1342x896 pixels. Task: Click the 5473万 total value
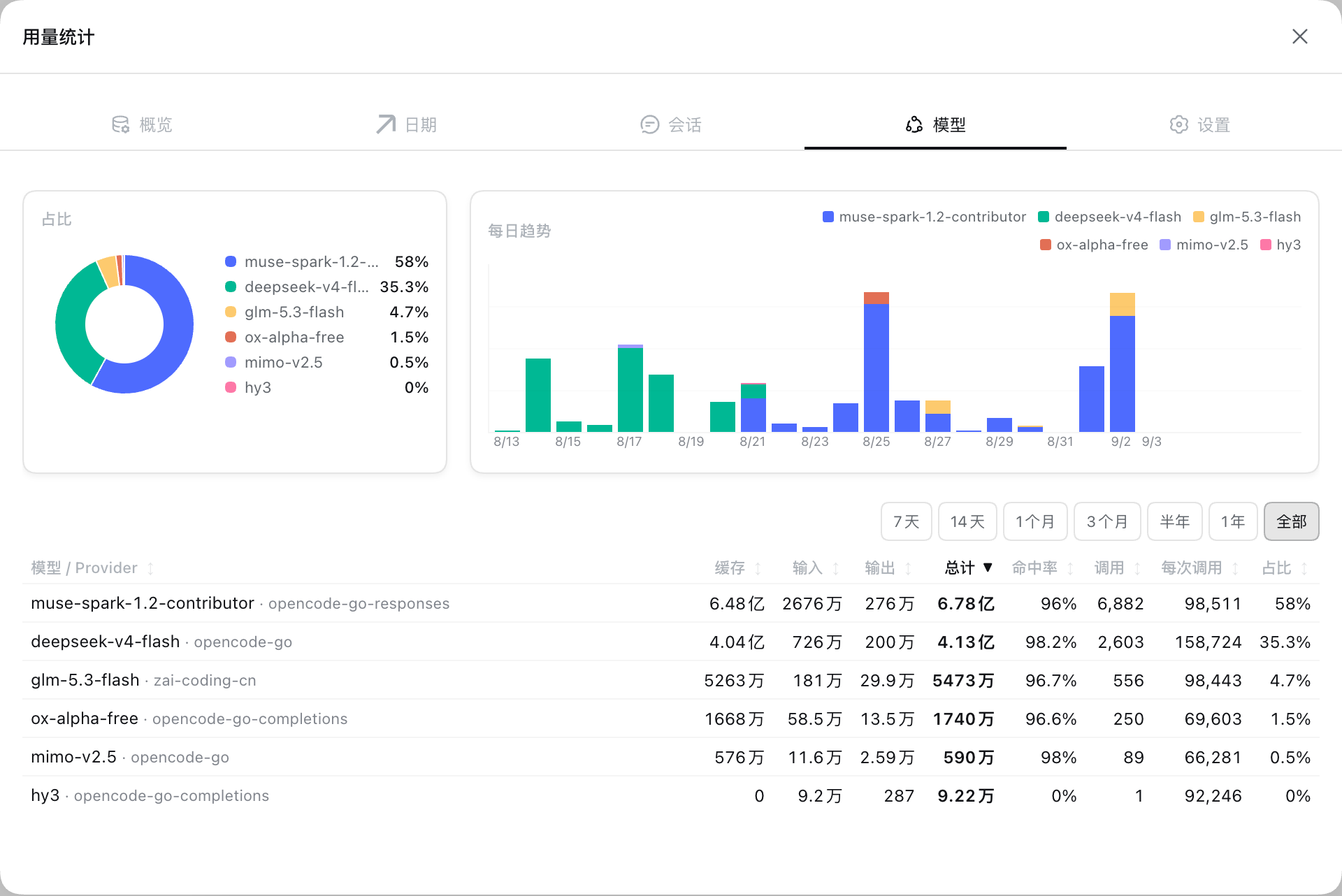963,680
